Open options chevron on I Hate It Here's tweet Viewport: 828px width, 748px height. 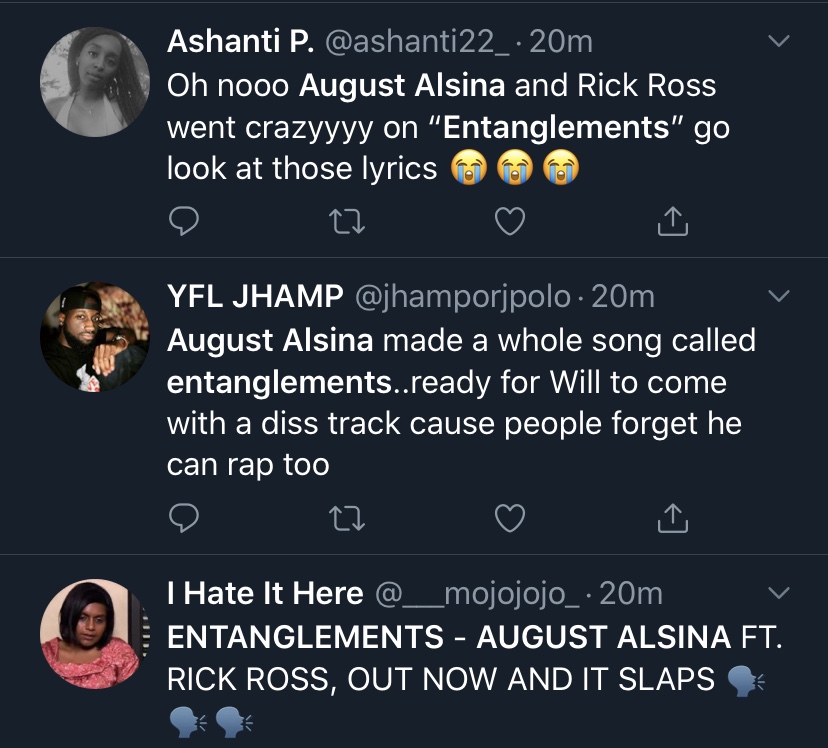(779, 592)
